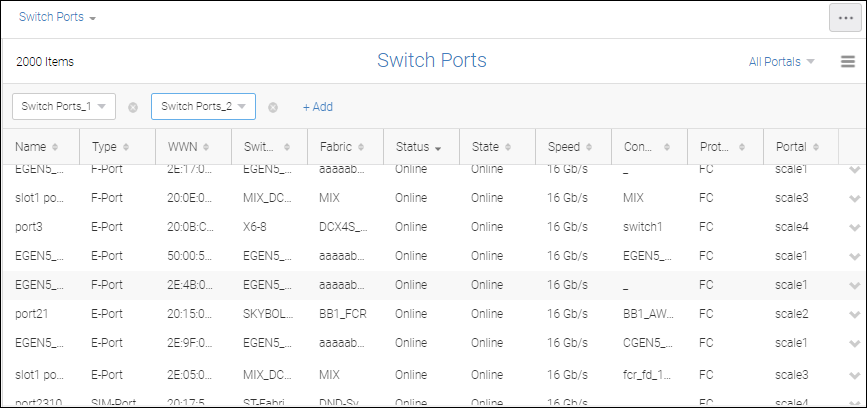The width and height of the screenshot is (867, 408).
Task: Expand the port3 row details
Action: (x=853, y=227)
